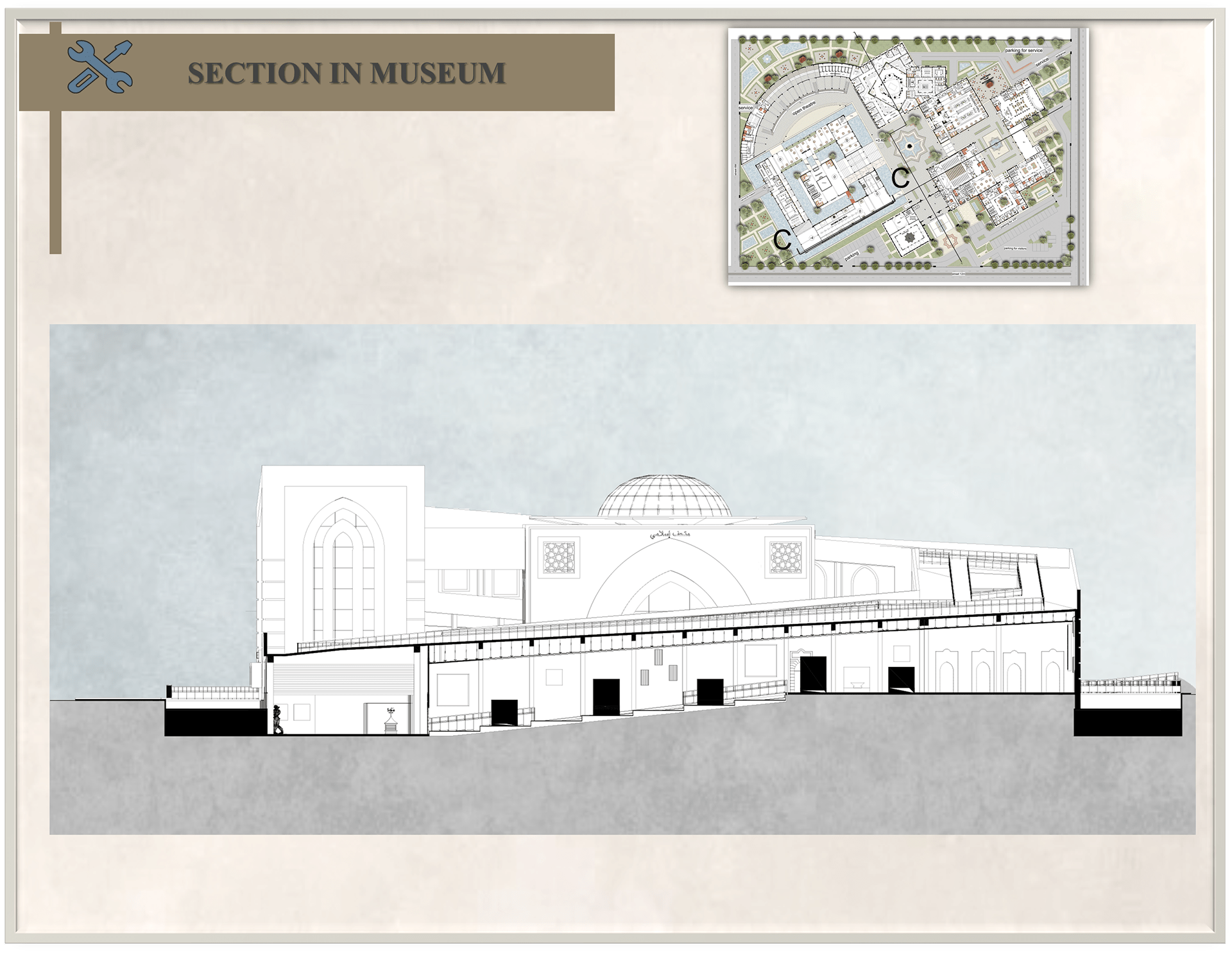Click the lower-left 'C' section marker on plan
Image resolution: width=1232 pixels, height=954 pixels.
tap(783, 239)
